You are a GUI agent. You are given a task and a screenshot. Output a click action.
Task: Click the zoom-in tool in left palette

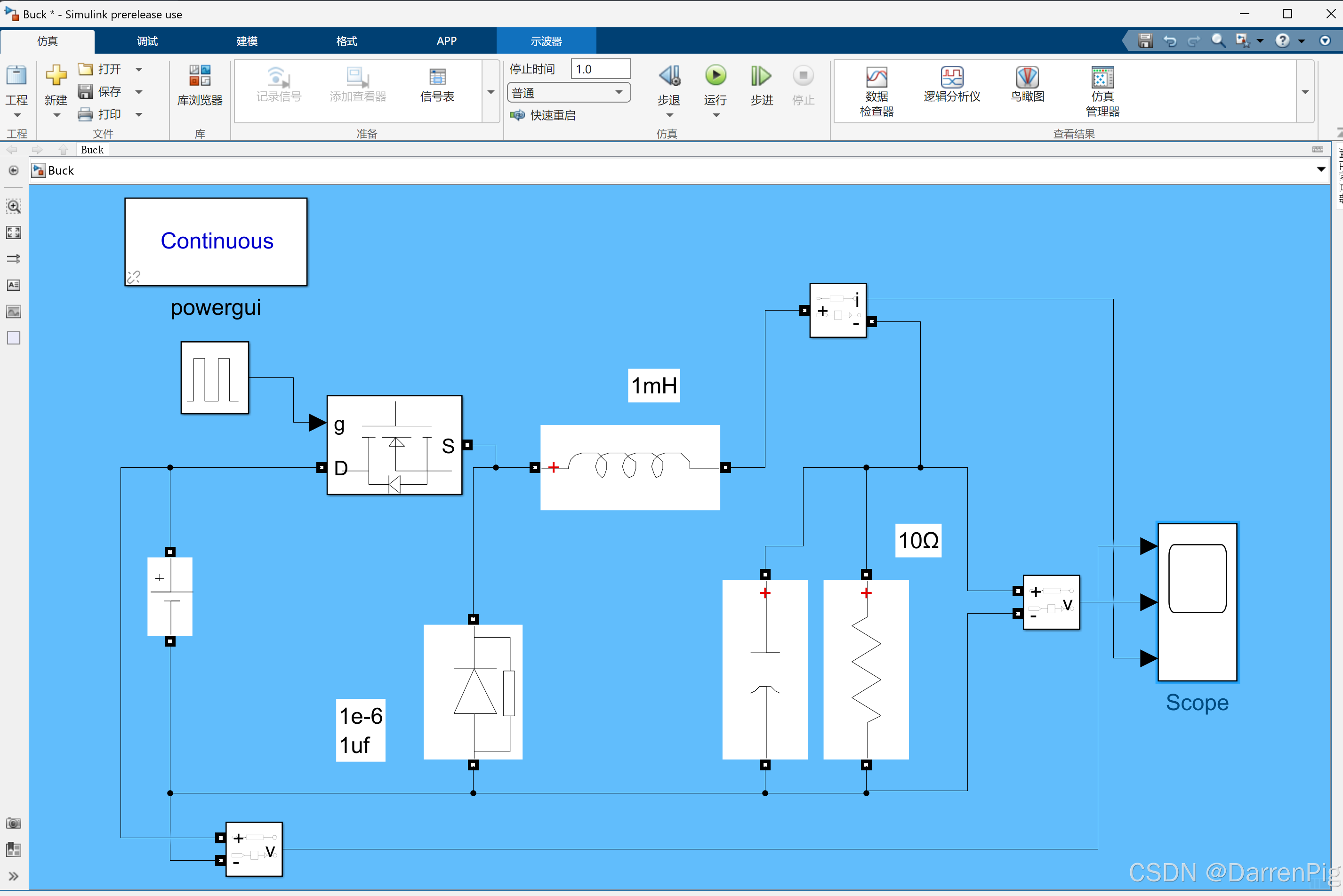point(14,206)
